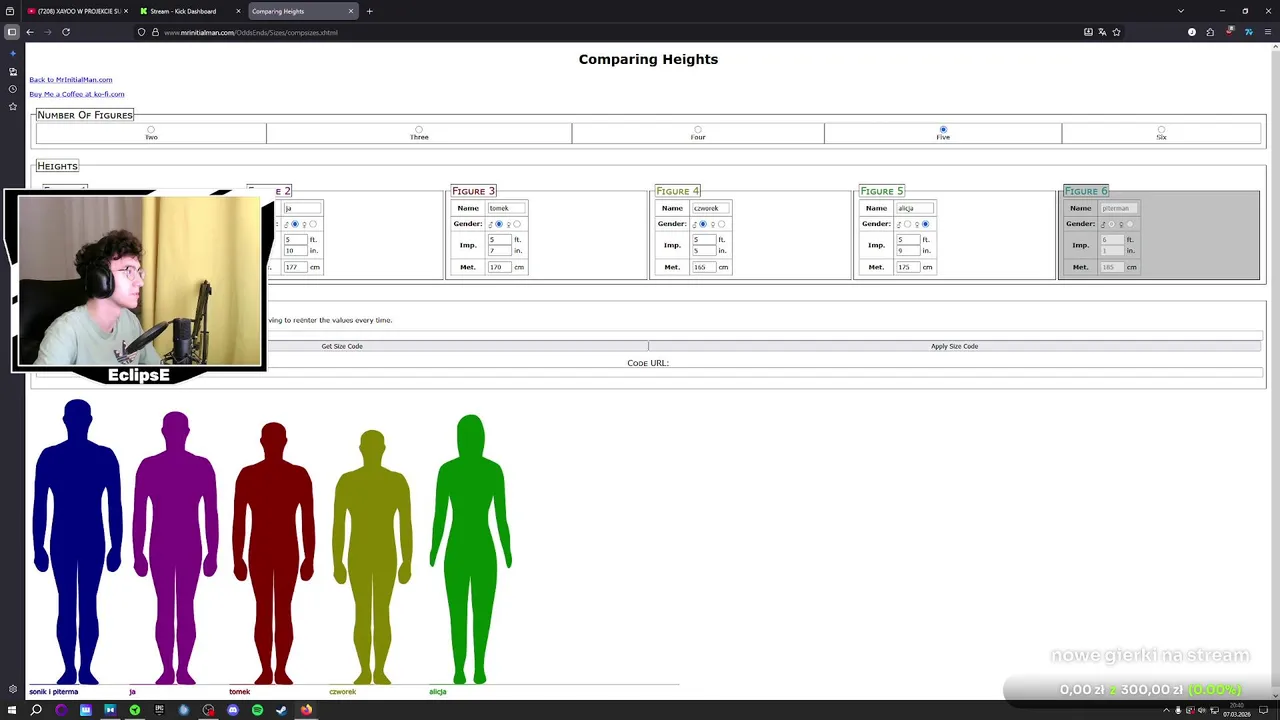Image resolution: width=1280 pixels, height=720 pixels.
Task: Click the 'Comparing Heights' page heading
Action: tap(648, 59)
